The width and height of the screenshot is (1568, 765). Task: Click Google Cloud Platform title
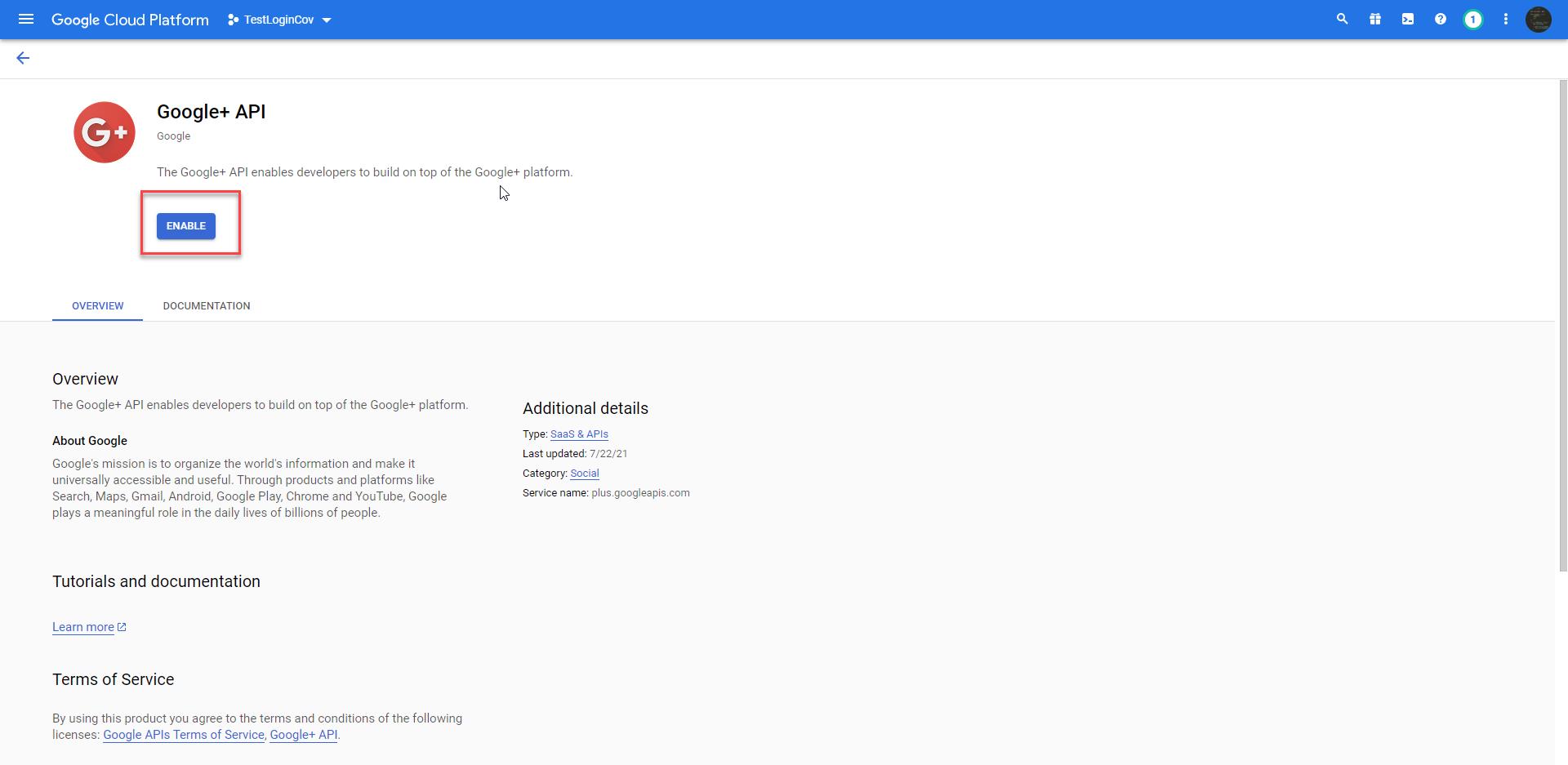pyautogui.click(x=130, y=20)
